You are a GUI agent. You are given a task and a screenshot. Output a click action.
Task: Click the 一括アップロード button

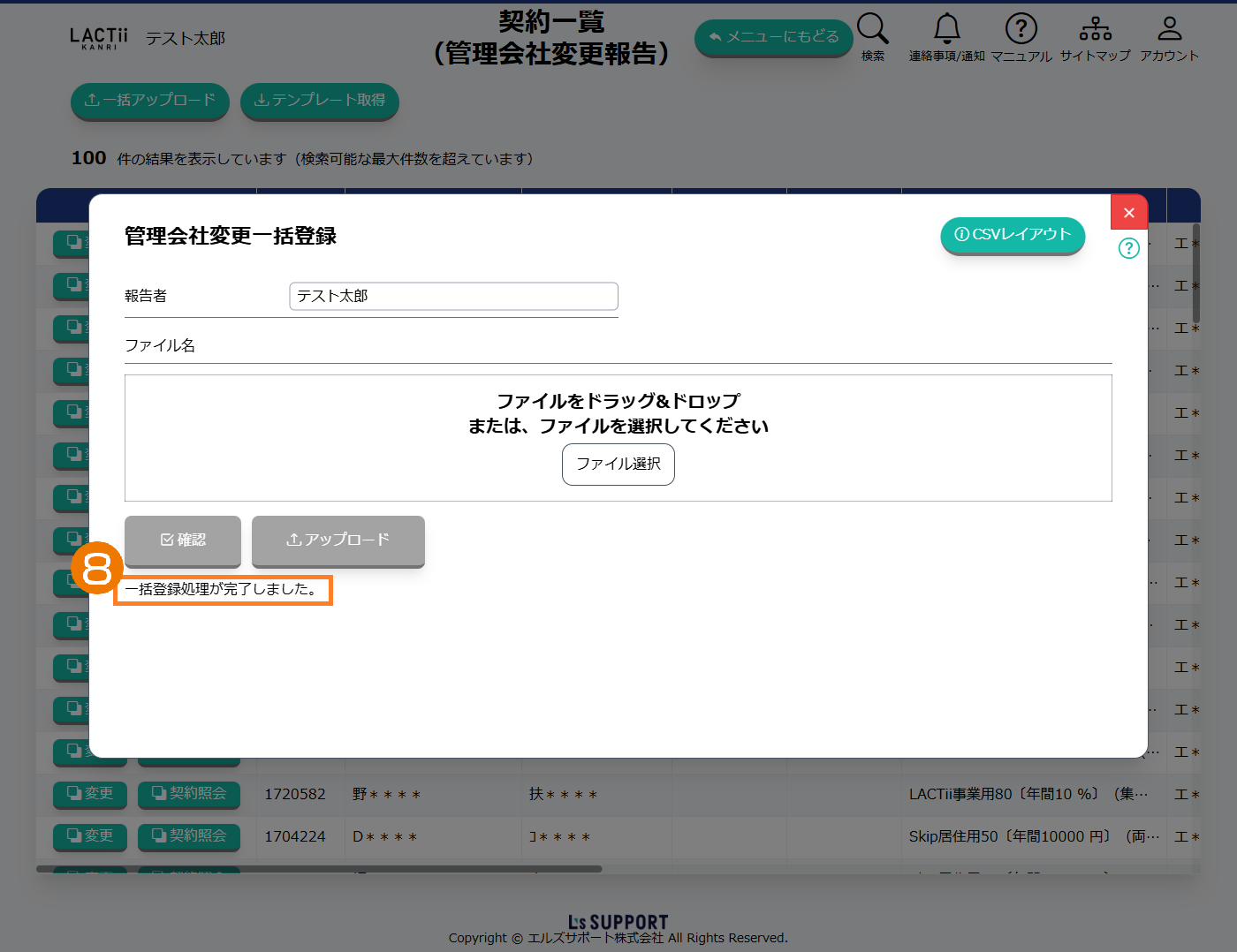coord(149,101)
